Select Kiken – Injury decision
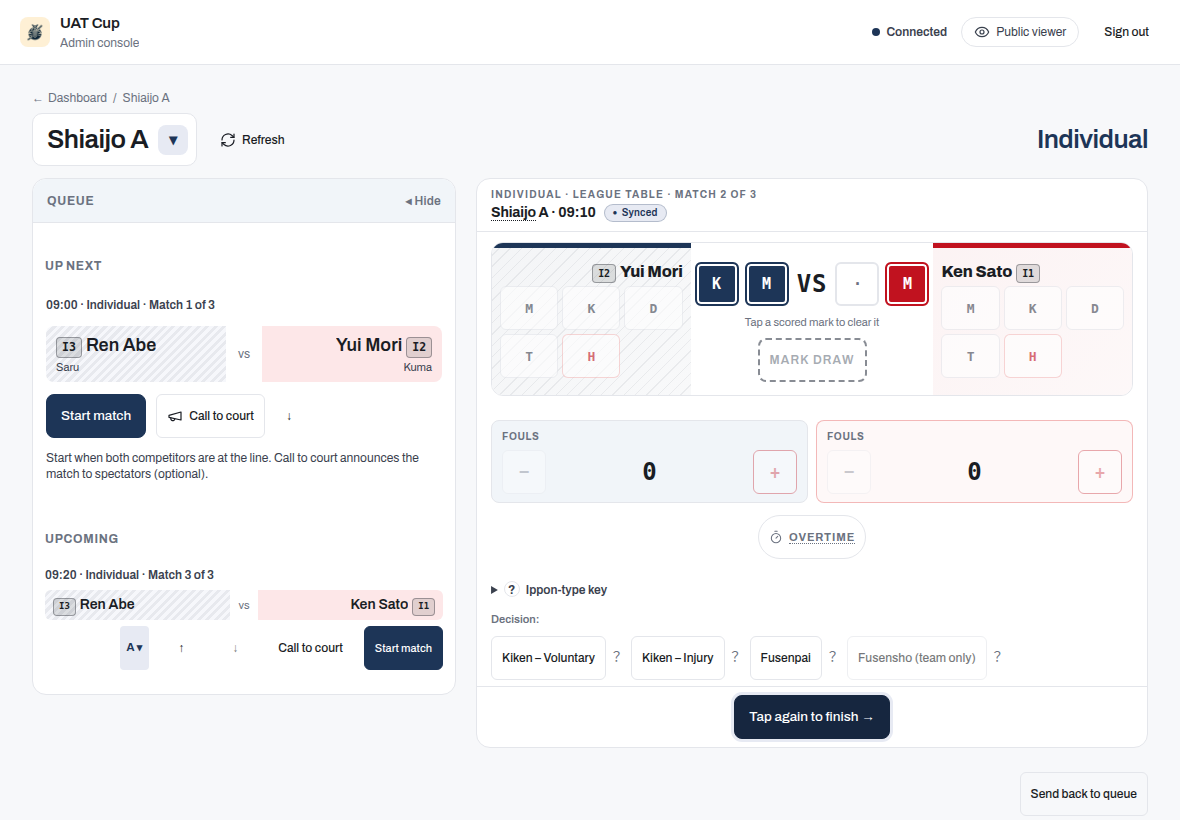The image size is (1180, 820). tap(677, 658)
